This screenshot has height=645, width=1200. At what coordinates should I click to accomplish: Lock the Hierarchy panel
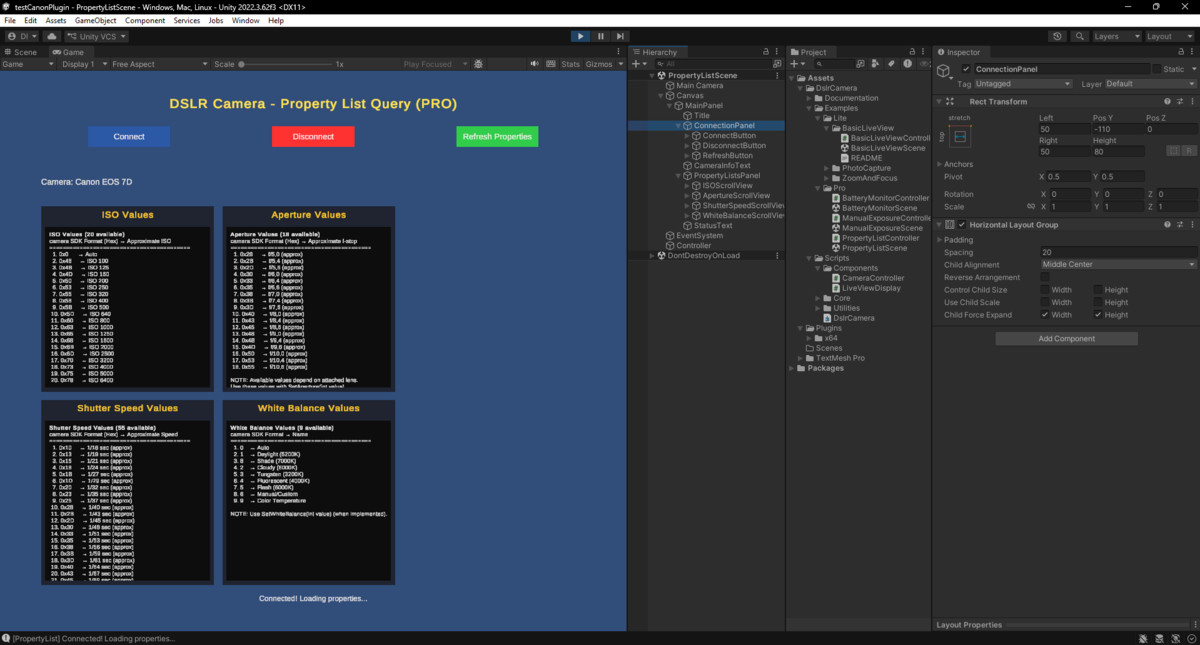click(767, 52)
